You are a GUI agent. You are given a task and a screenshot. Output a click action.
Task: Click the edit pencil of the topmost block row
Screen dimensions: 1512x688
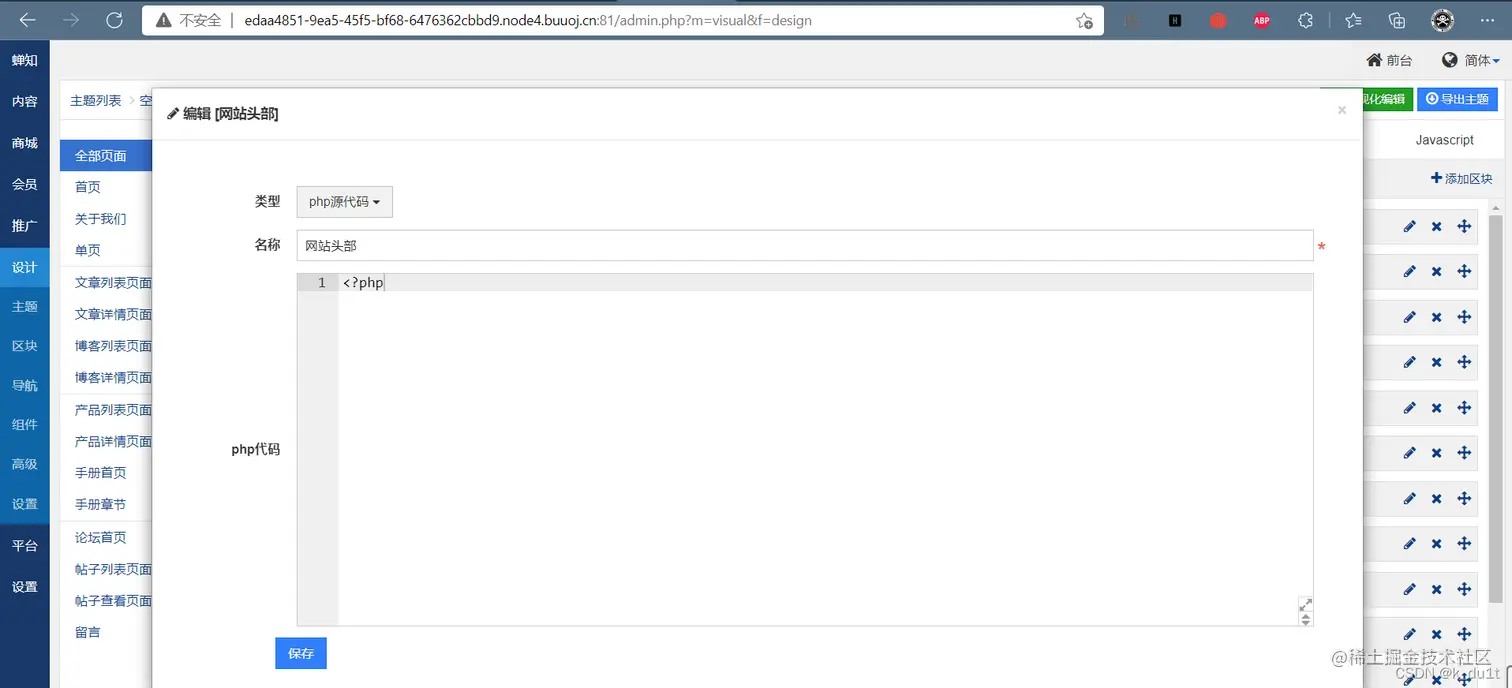tap(1410, 226)
